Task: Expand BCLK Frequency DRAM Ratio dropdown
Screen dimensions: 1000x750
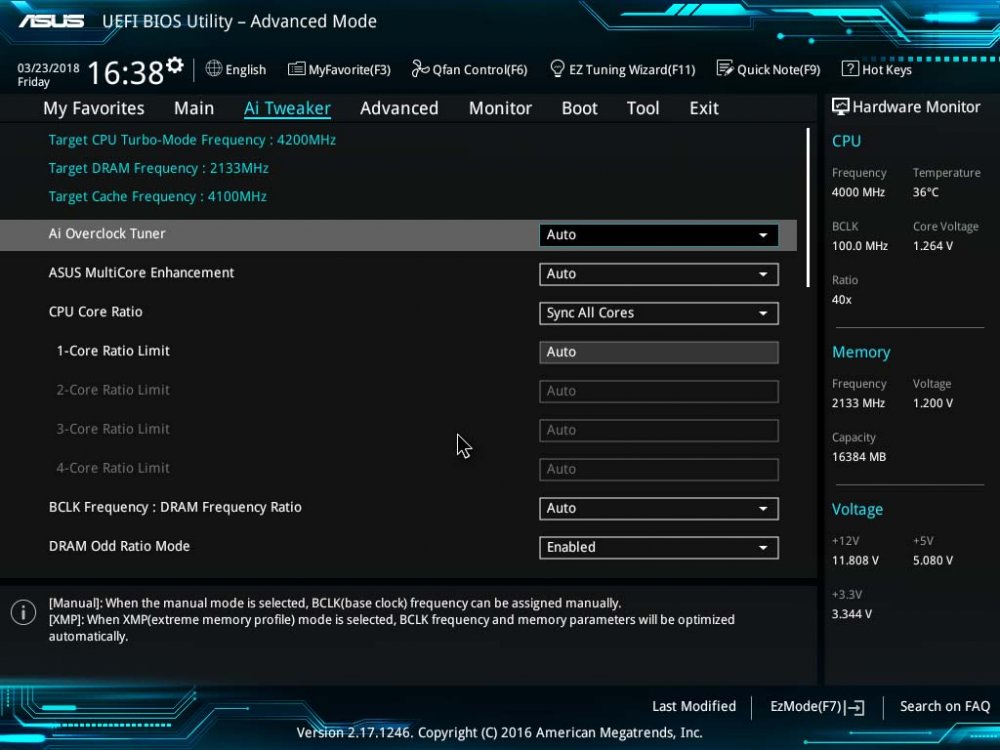Action: click(658, 508)
